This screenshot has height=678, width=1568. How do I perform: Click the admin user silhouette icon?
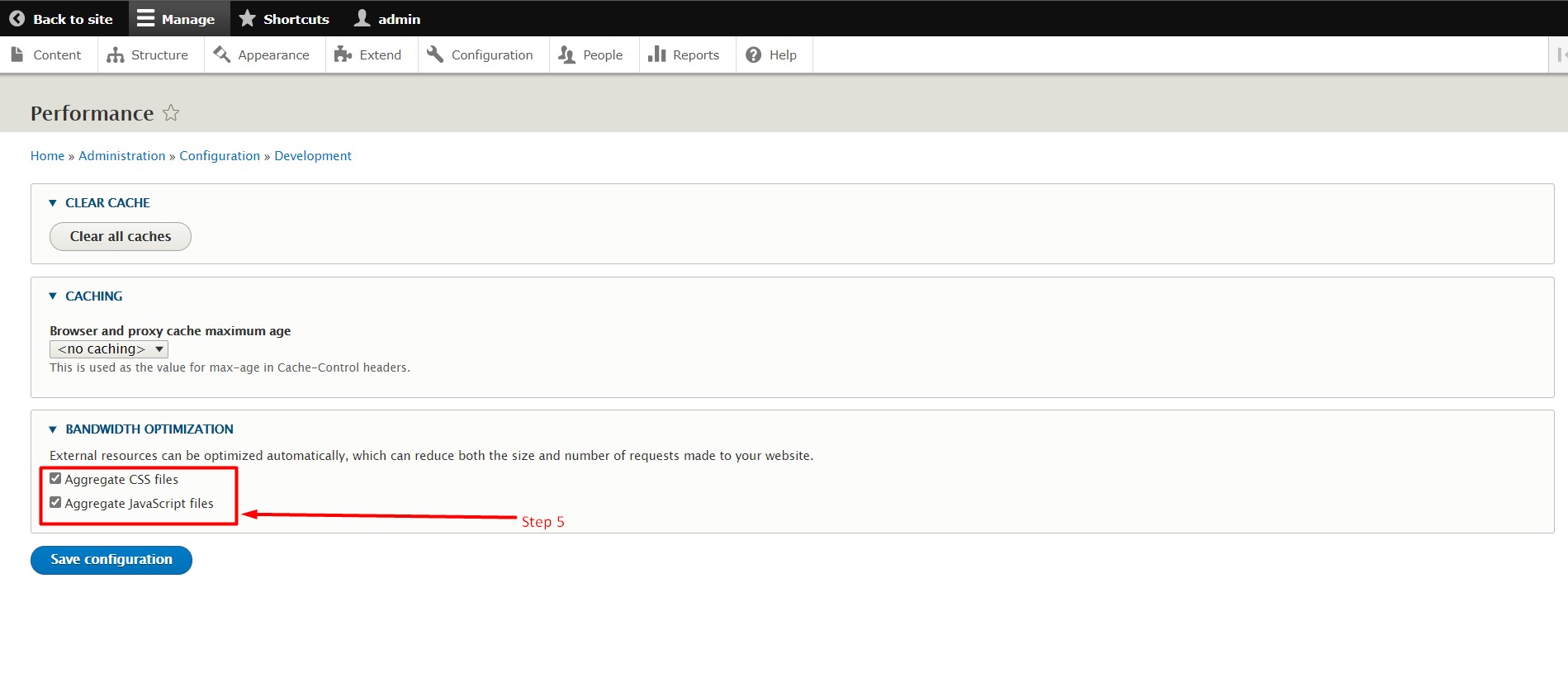coord(362,18)
